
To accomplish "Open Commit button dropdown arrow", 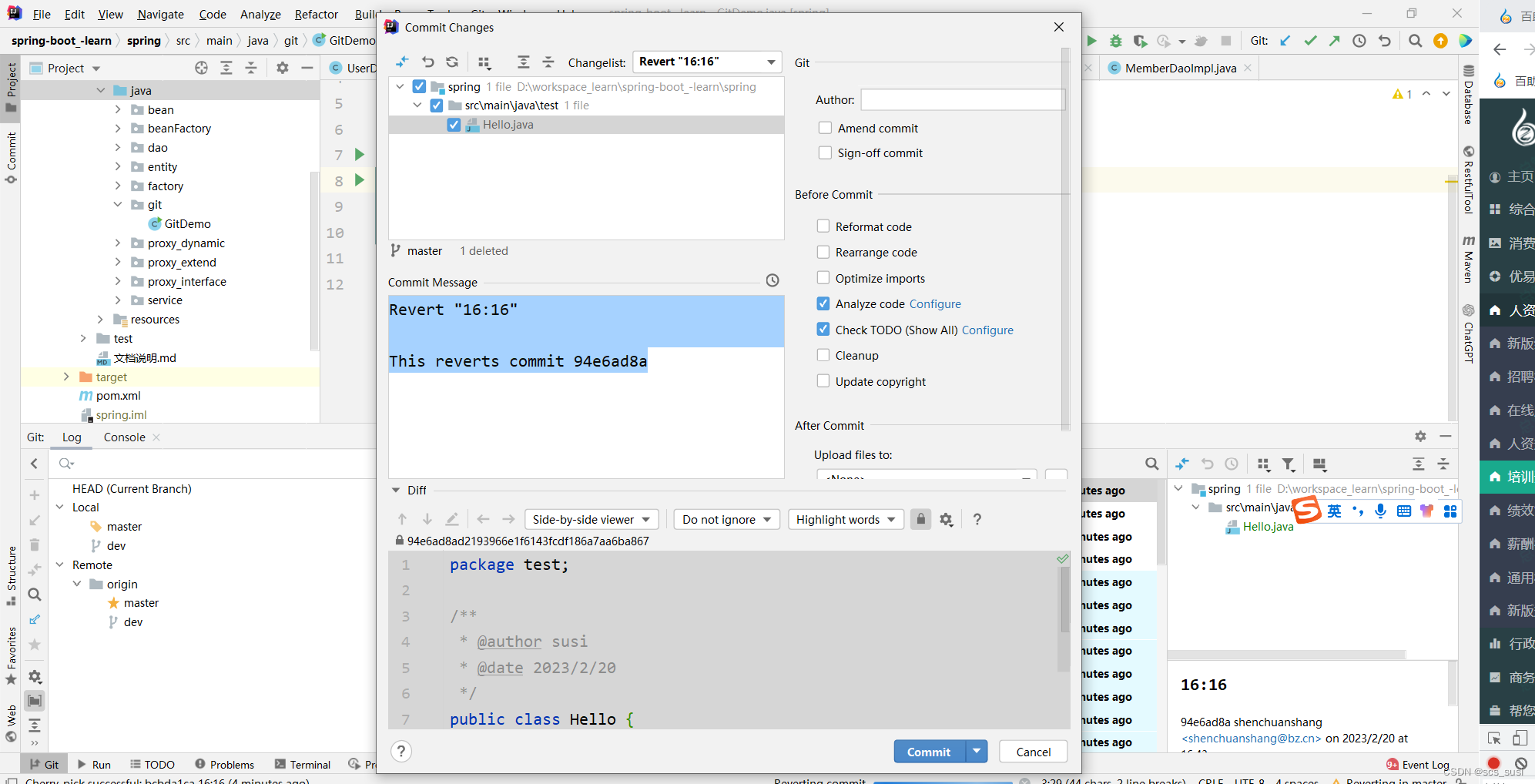I will point(977,751).
